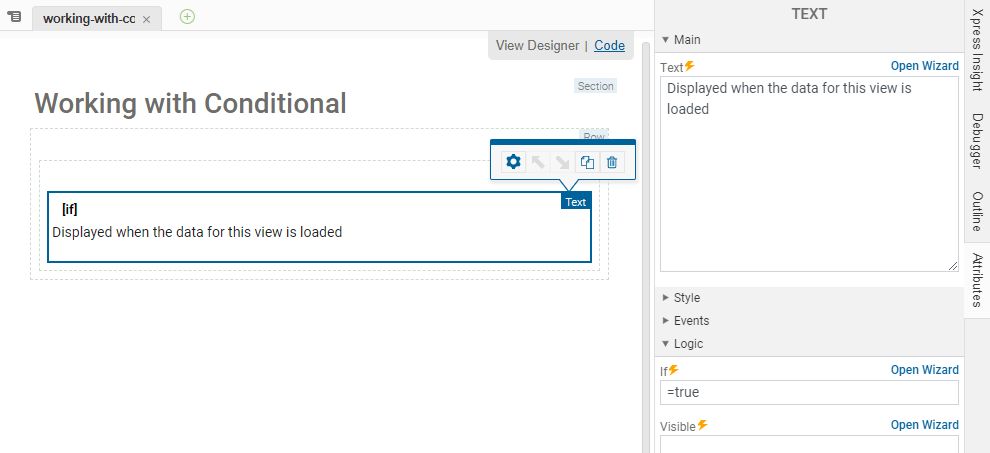Add a new tab with plus icon
The width and height of the screenshot is (990, 453).
coord(187,16)
